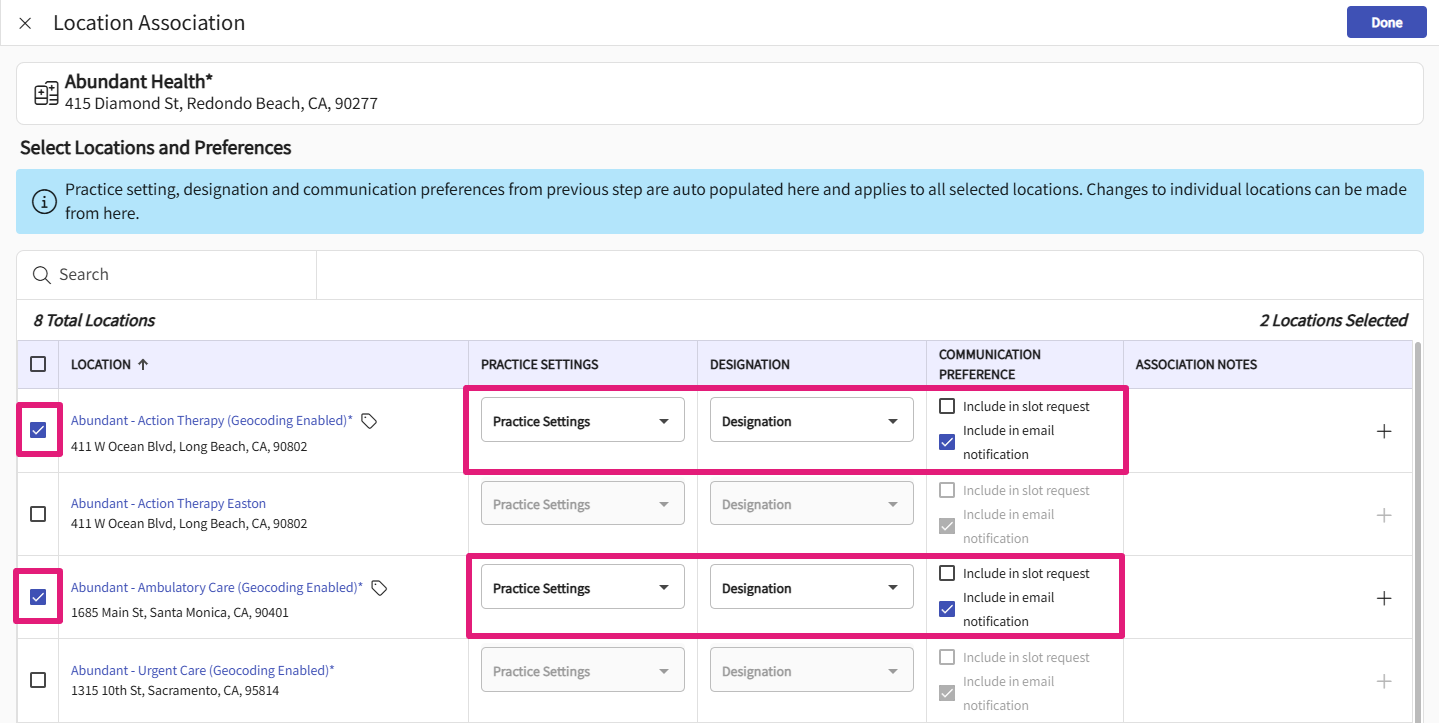
Task: Open Practice Settings dropdown for Action Therapy Geocoding
Action: 582,420
